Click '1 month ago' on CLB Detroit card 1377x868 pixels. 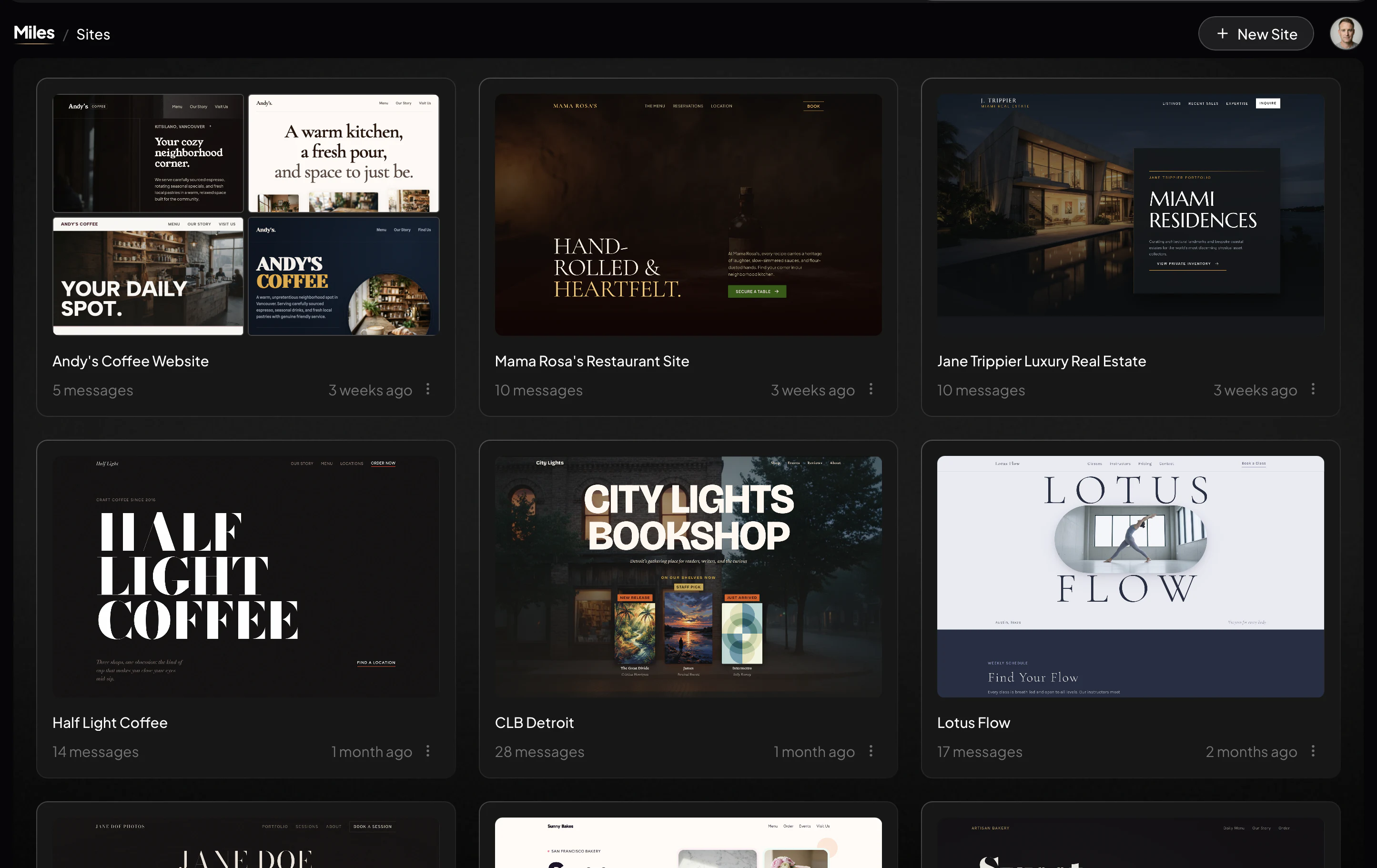point(814,752)
